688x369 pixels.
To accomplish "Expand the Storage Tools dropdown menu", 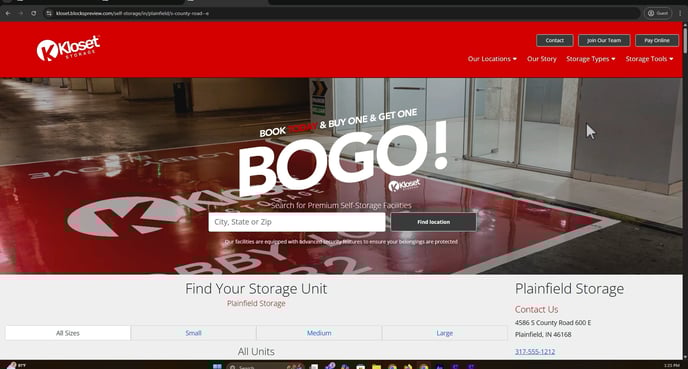I will coord(649,59).
